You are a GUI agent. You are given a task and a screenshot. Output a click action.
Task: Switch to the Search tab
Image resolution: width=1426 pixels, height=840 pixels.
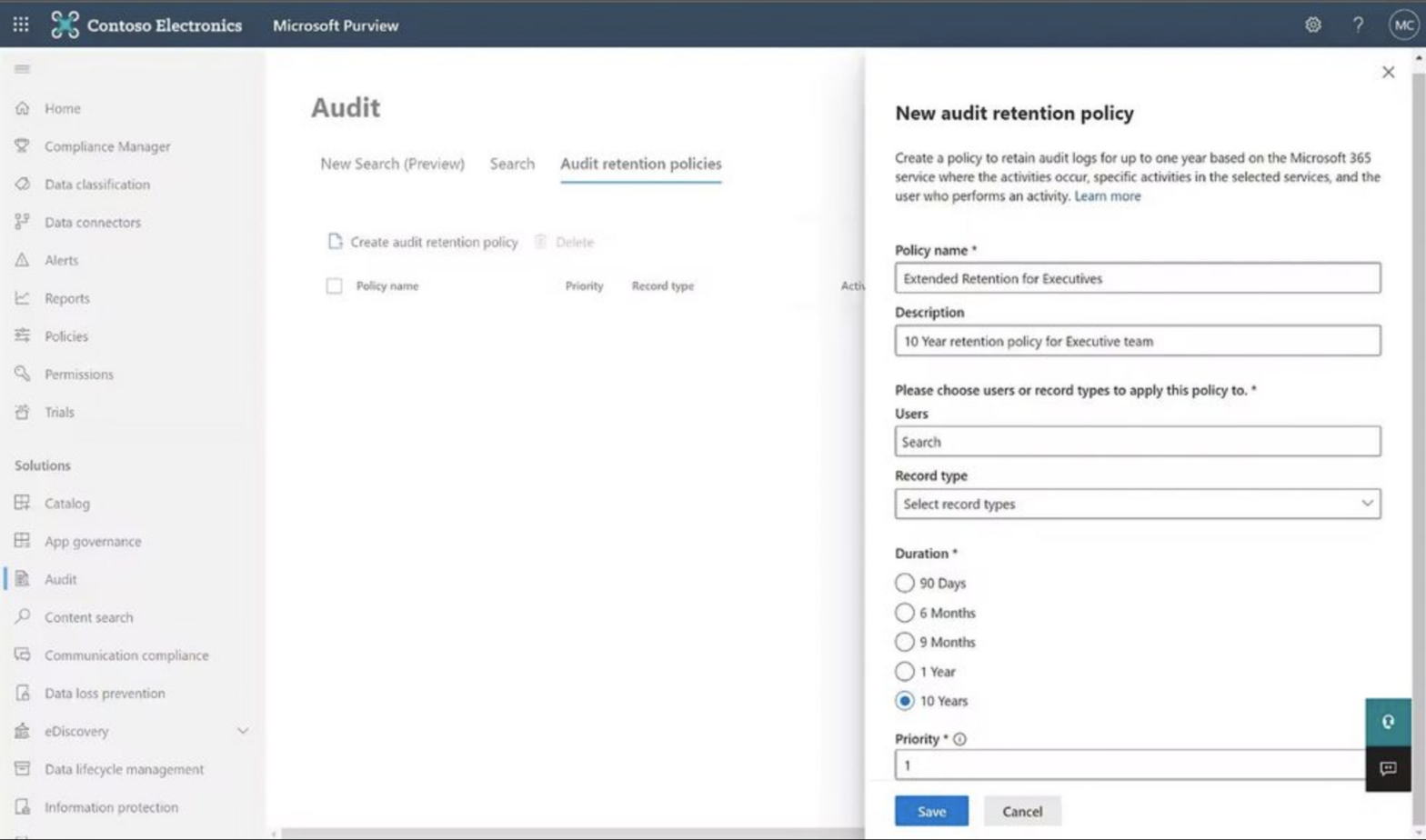pos(512,164)
